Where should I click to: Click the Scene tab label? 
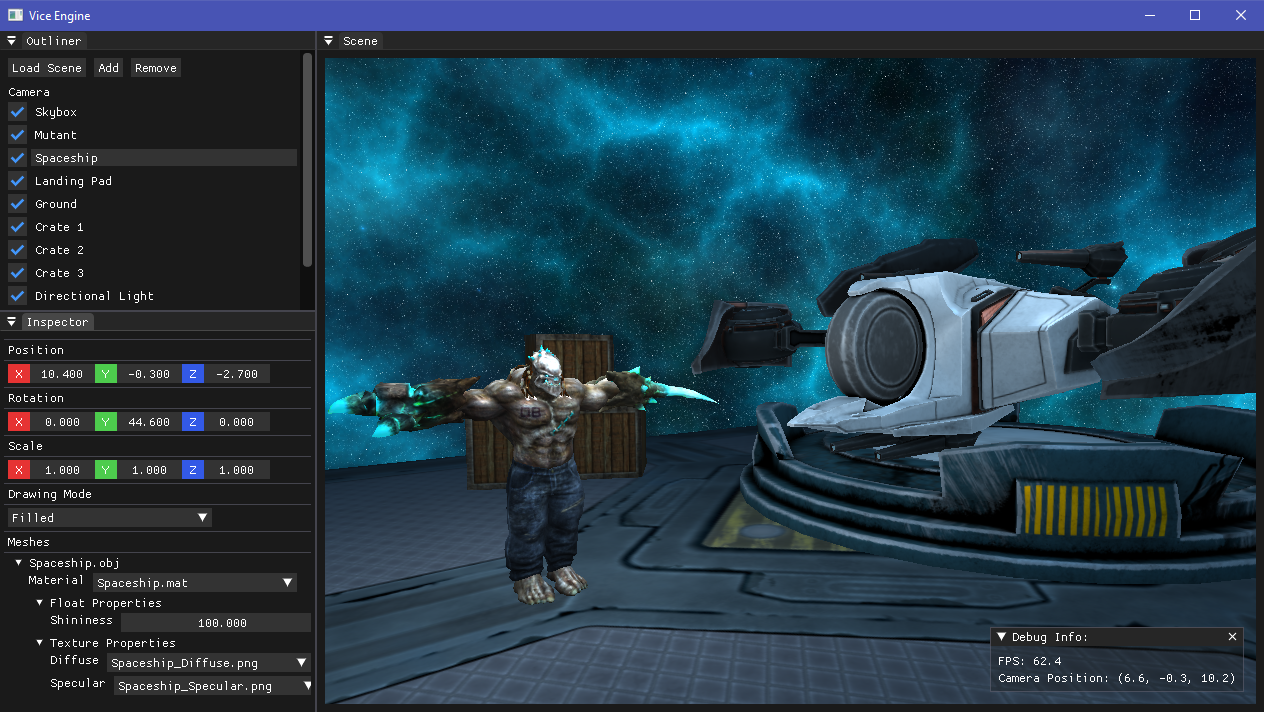[x=360, y=41]
